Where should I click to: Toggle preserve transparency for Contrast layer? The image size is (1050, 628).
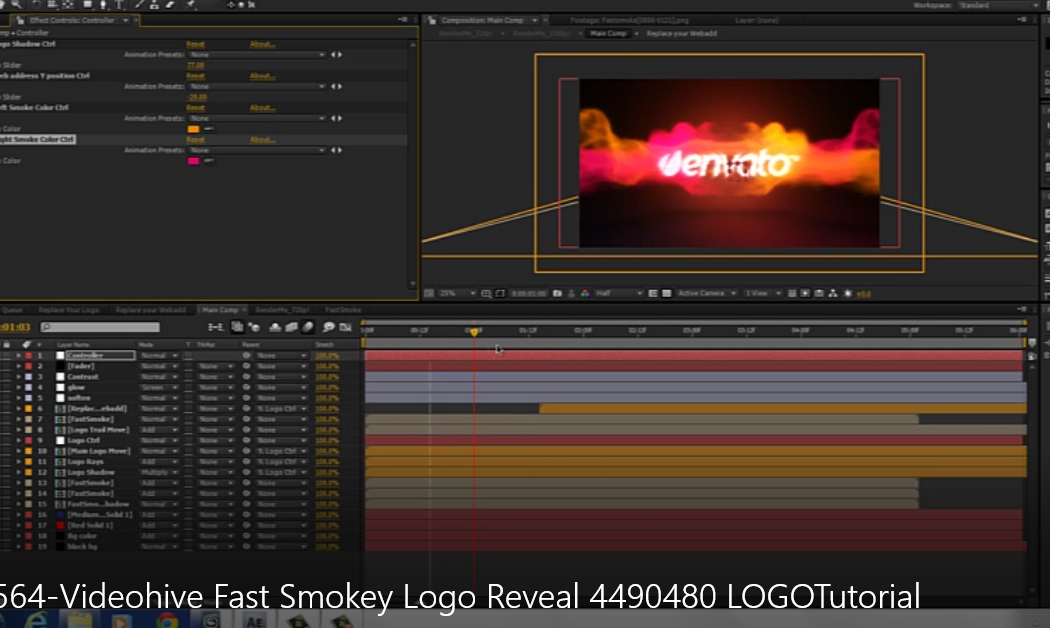click(188, 377)
